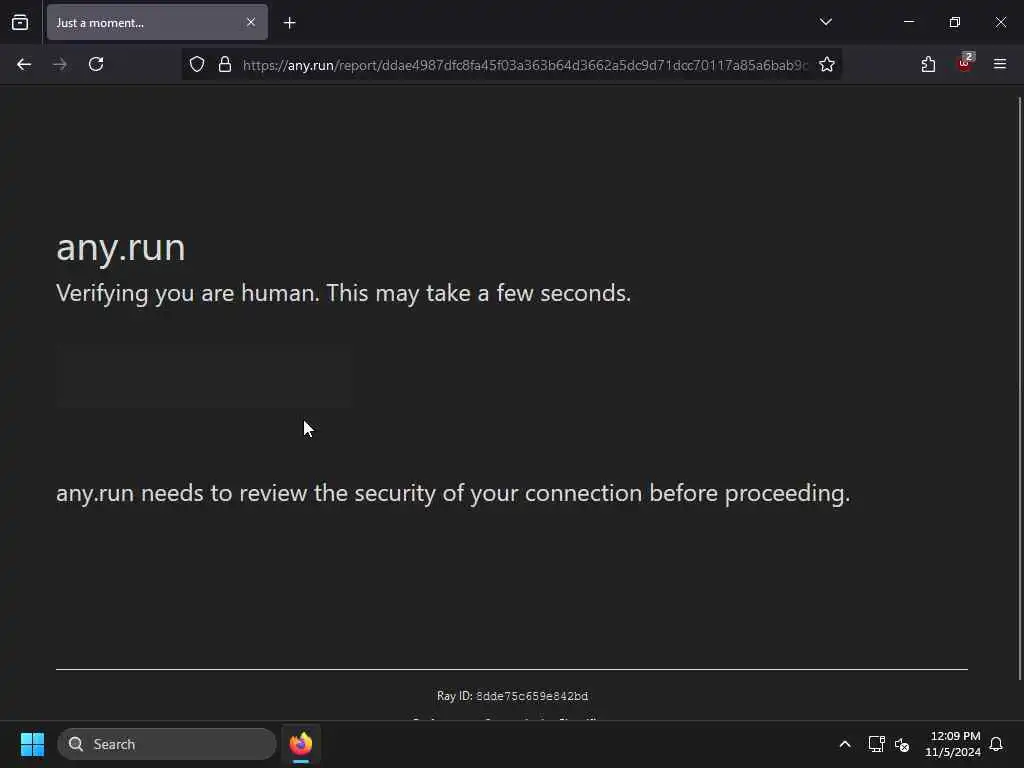Viewport: 1024px width, 768px height.
Task: Restore down the Firefox window
Action: (954, 22)
